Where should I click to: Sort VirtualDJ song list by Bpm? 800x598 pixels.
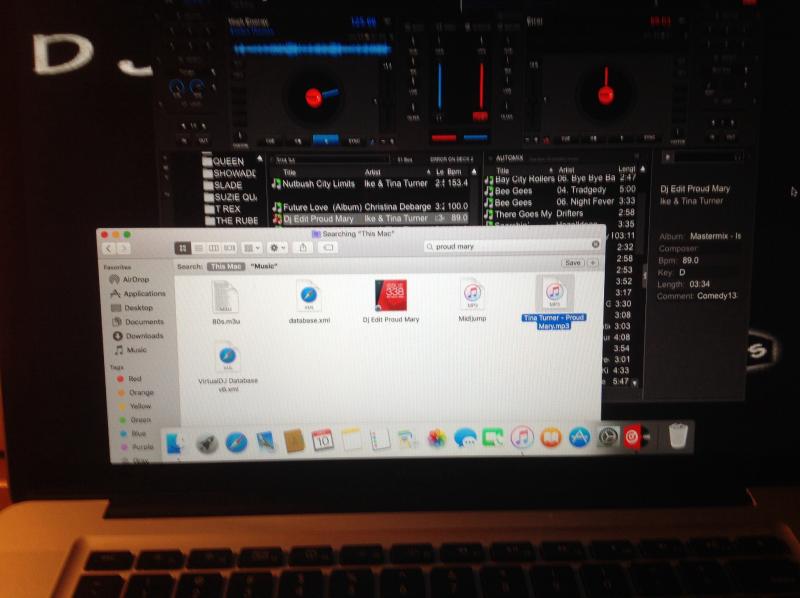pos(454,172)
